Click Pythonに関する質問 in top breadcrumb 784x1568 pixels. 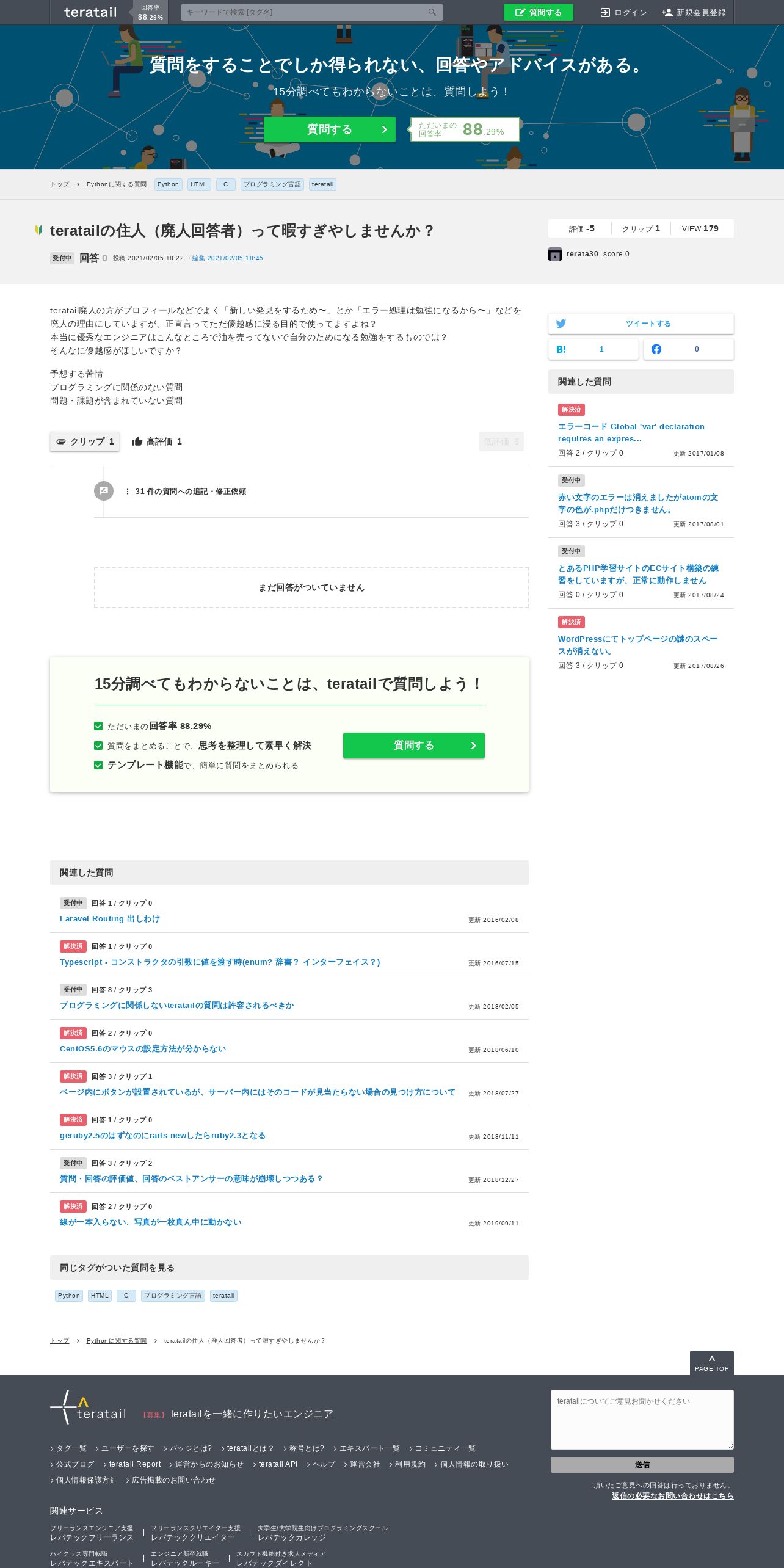pos(117,184)
